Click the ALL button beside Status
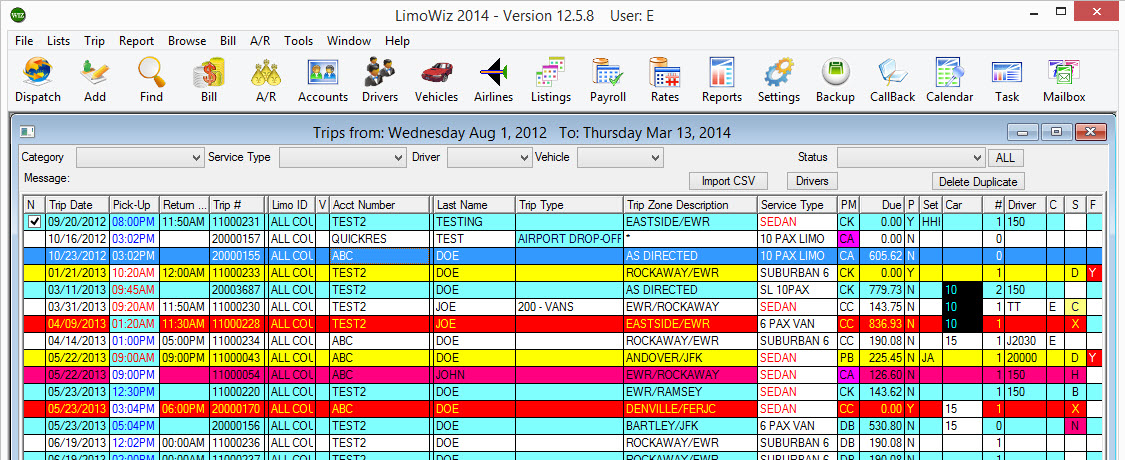This screenshot has width=1125, height=460. (x=1006, y=158)
